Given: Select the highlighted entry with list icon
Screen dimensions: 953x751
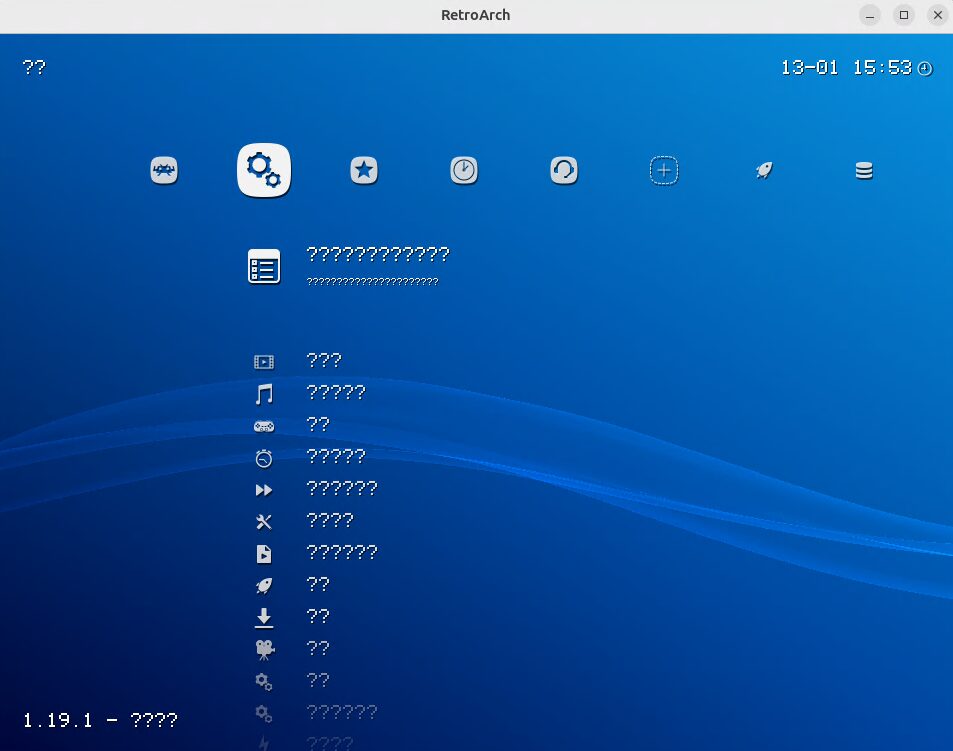Looking at the screenshot, I should click(x=264, y=266).
